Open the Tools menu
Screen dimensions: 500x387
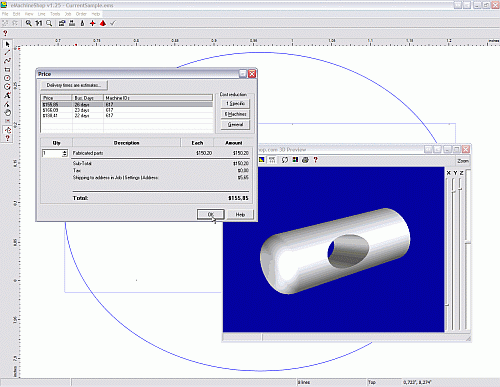pos(55,14)
